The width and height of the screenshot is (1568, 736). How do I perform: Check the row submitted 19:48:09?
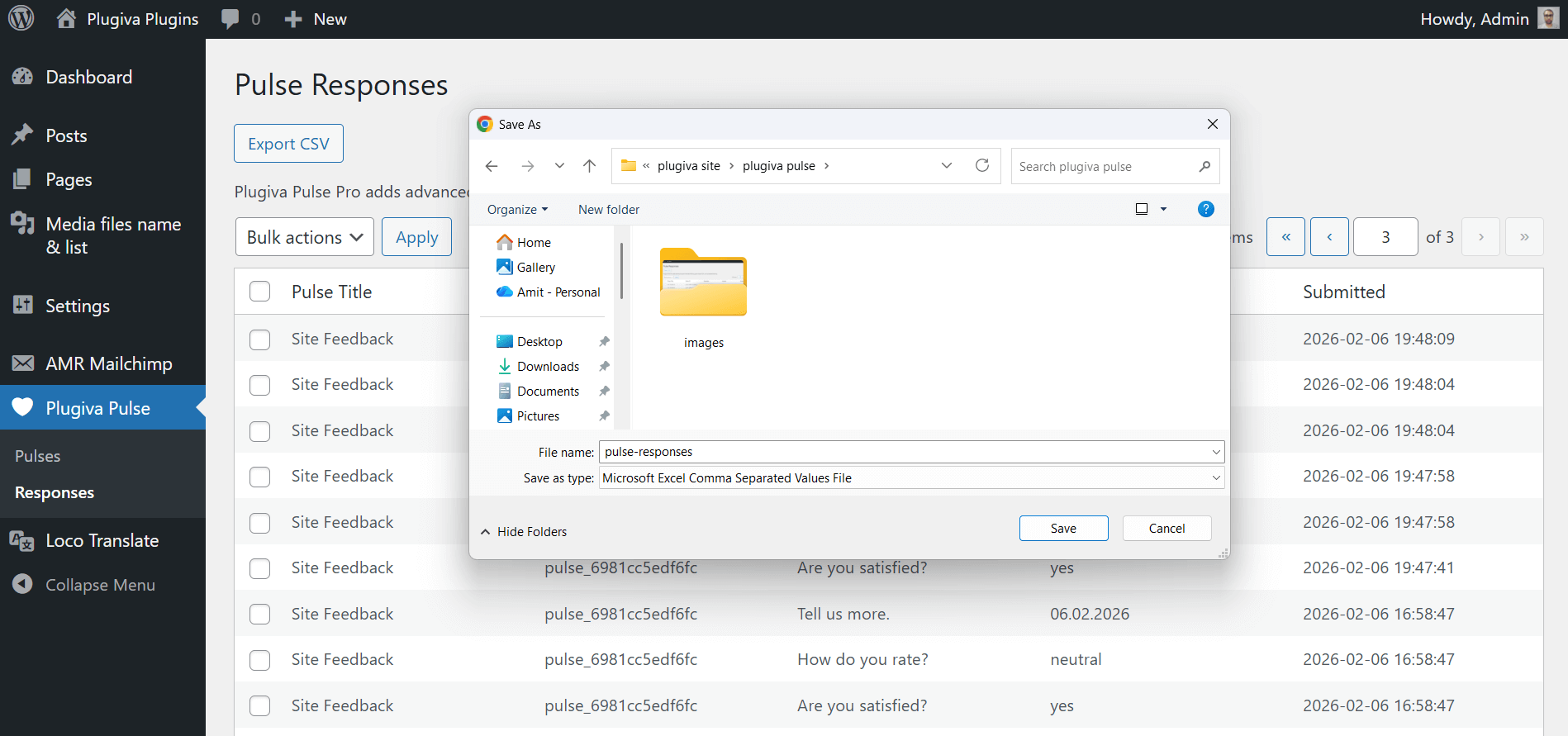[x=260, y=340]
